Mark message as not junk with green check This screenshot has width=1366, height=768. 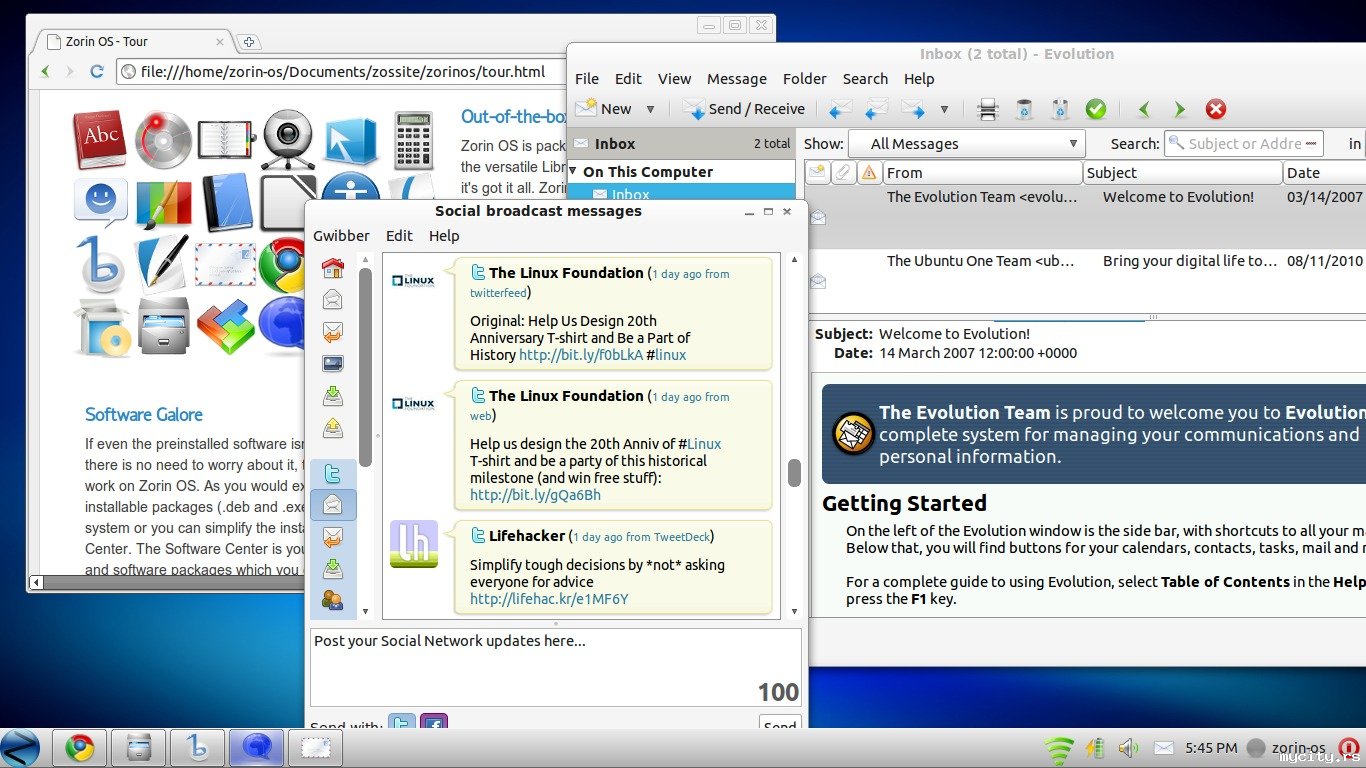[1096, 109]
